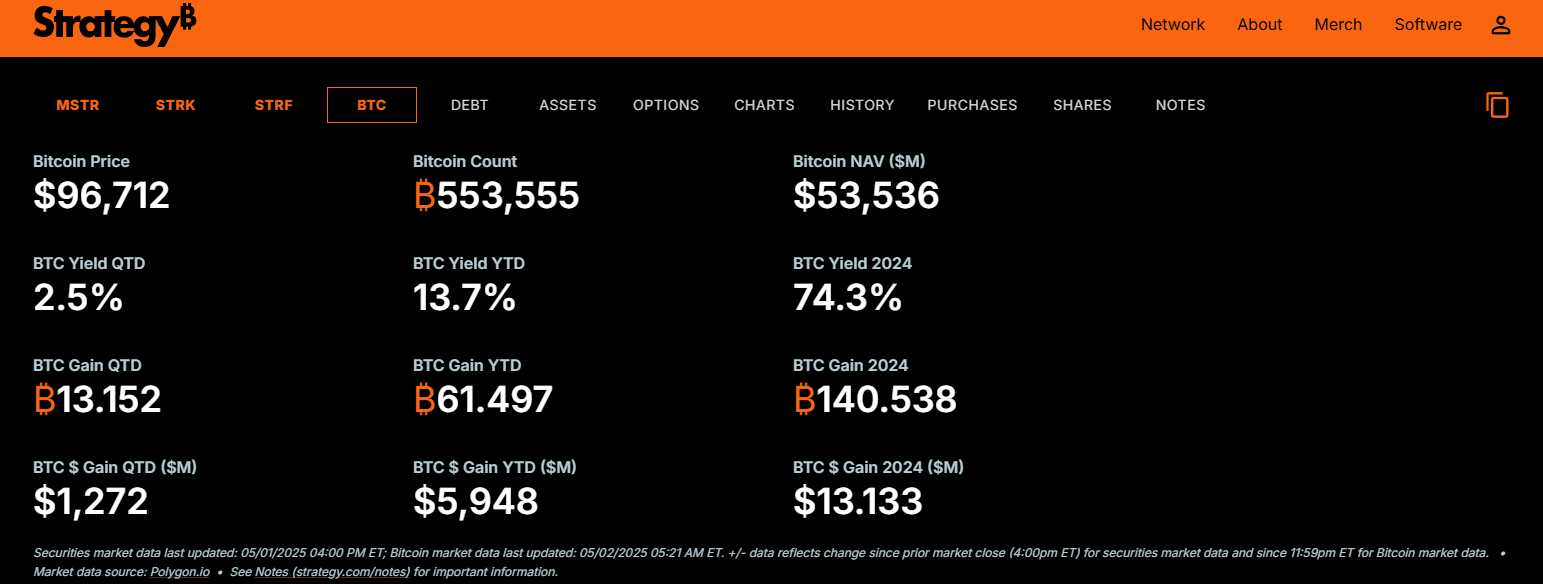Open the STRK tab
Screen dimensions: 1543x584
click(175, 104)
